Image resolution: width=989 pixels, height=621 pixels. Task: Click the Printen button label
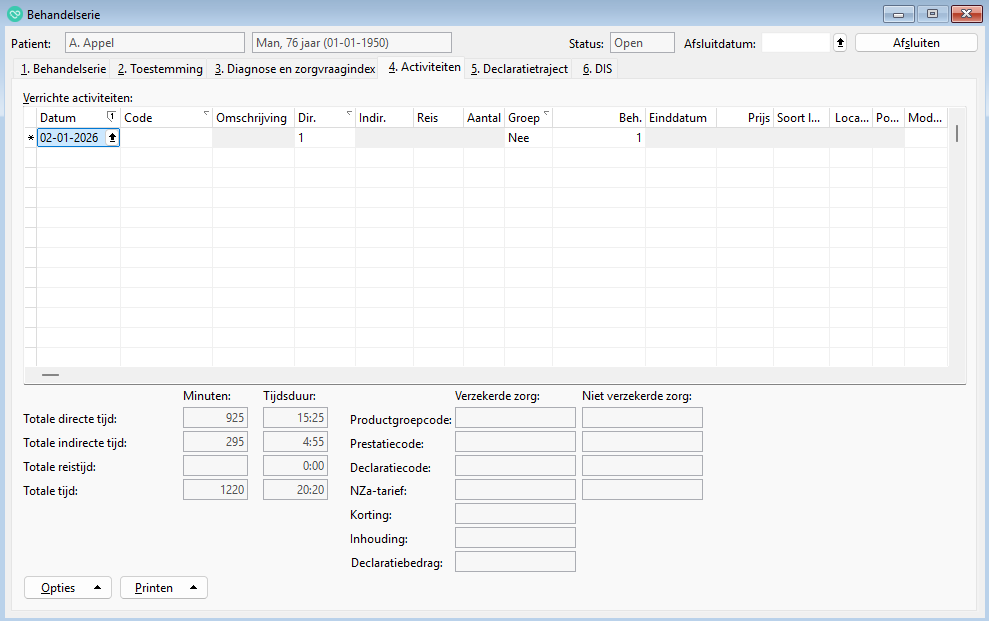tap(153, 588)
